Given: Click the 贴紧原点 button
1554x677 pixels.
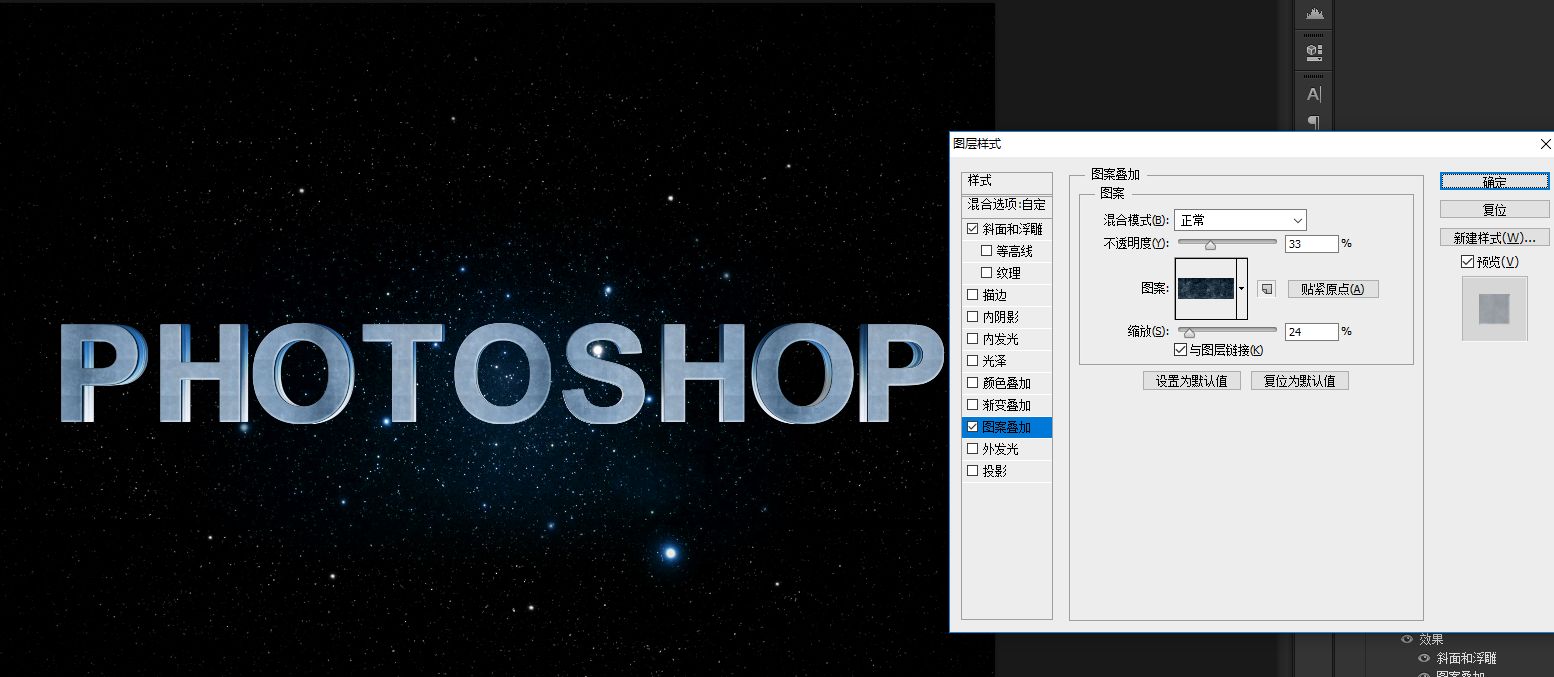Looking at the screenshot, I should click(1333, 288).
